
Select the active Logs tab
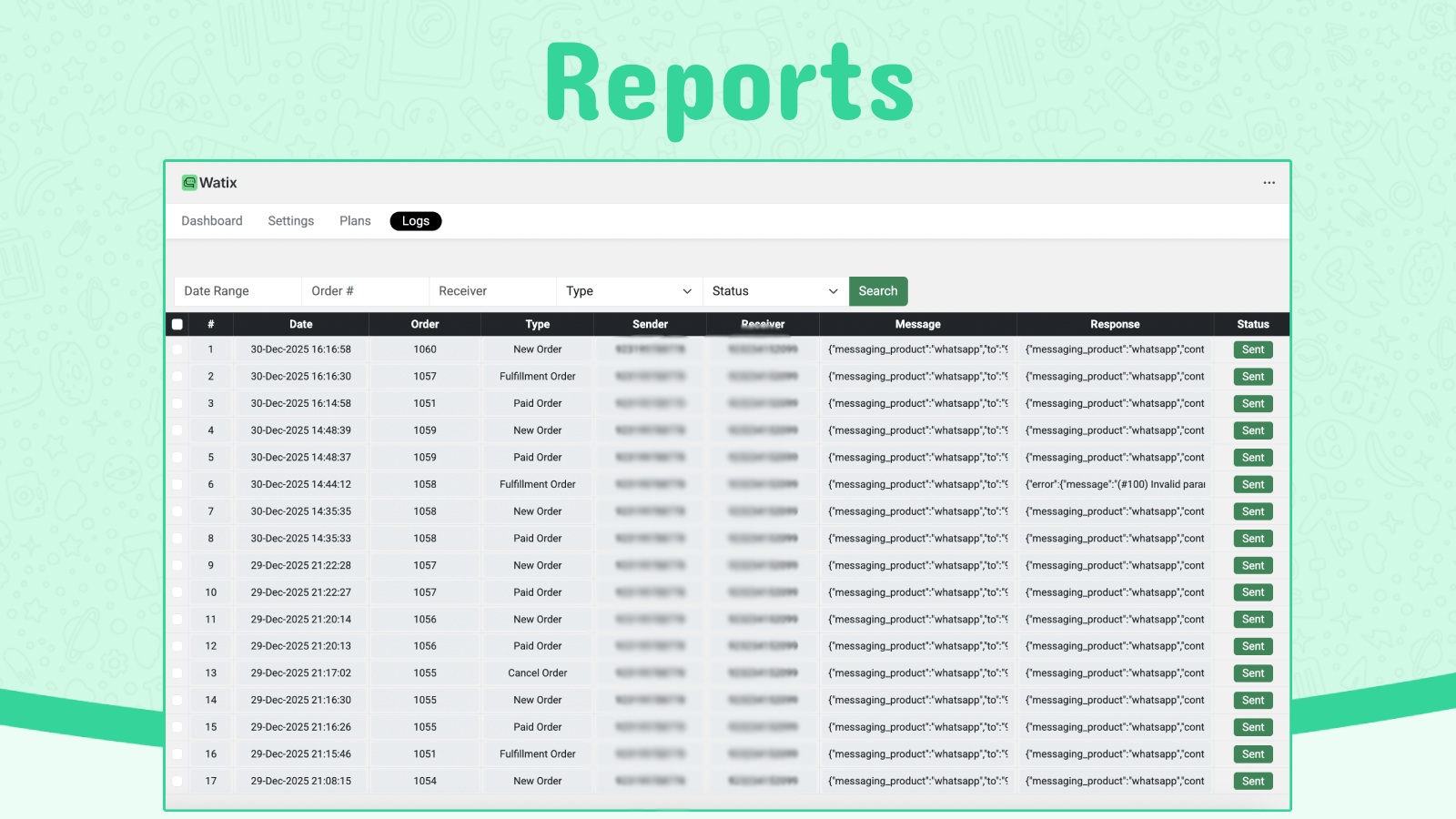(x=415, y=221)
